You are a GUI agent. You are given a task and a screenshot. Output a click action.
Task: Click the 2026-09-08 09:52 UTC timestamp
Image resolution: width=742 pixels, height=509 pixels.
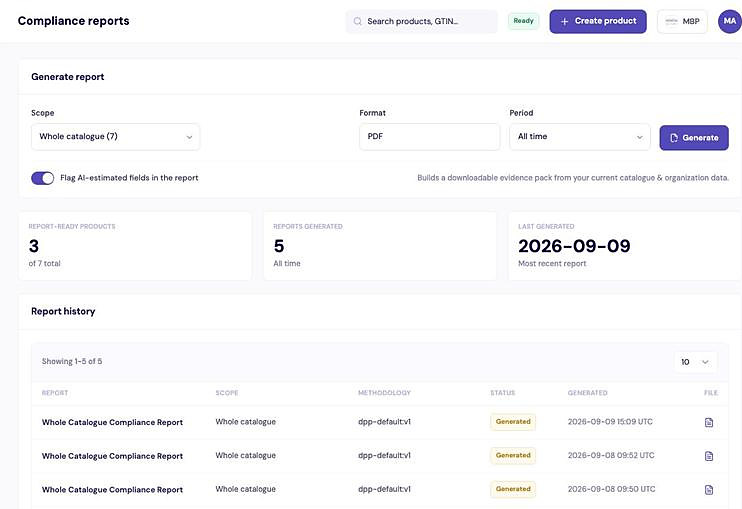(x=611, y=455)
